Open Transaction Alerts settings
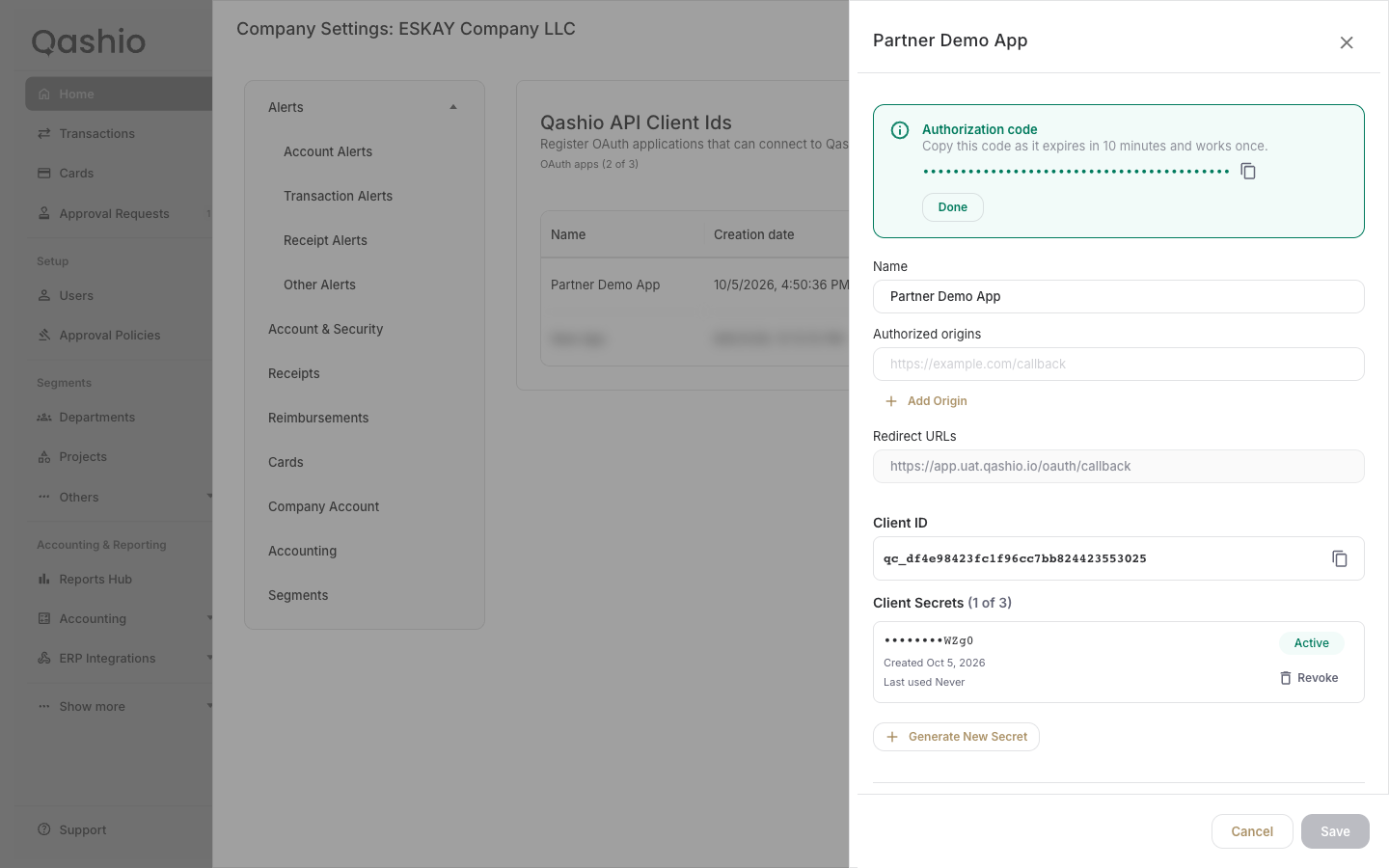 tap(338, 196)
